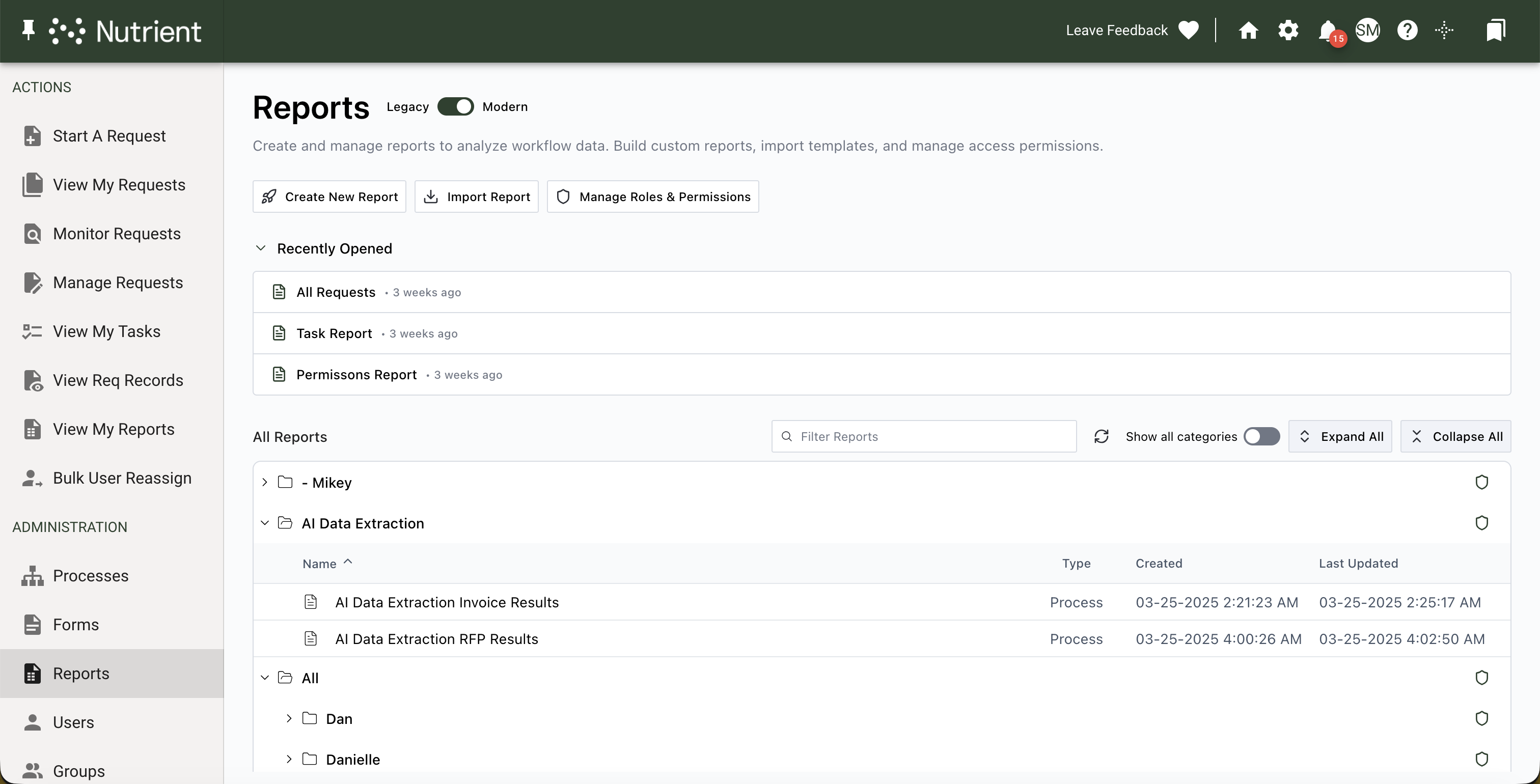Image resolution: width=1540 pixels, height=784 pixels.
Task: Open the SM user avatar menu
Action: [x=1368, y=31]
